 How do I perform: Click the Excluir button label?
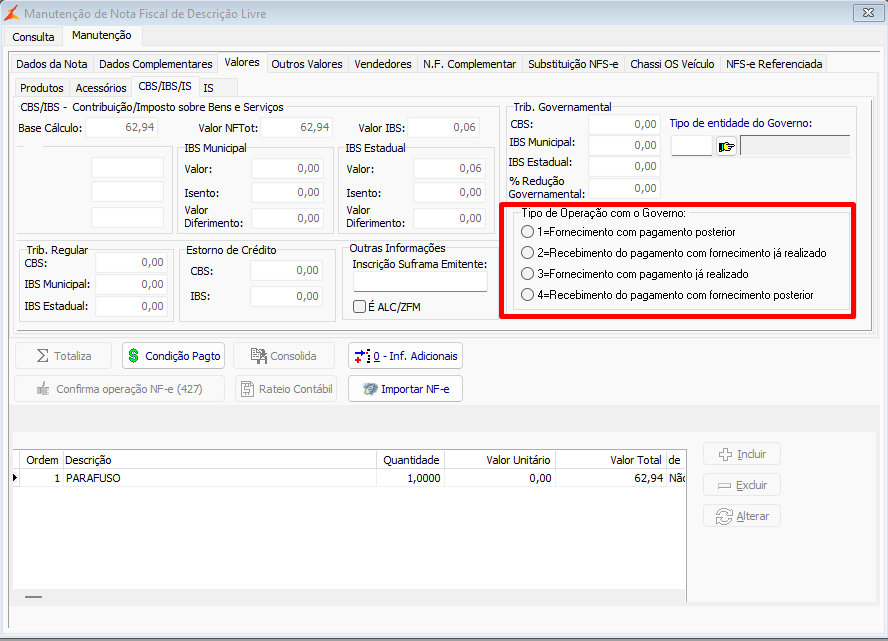coord(752,485)
